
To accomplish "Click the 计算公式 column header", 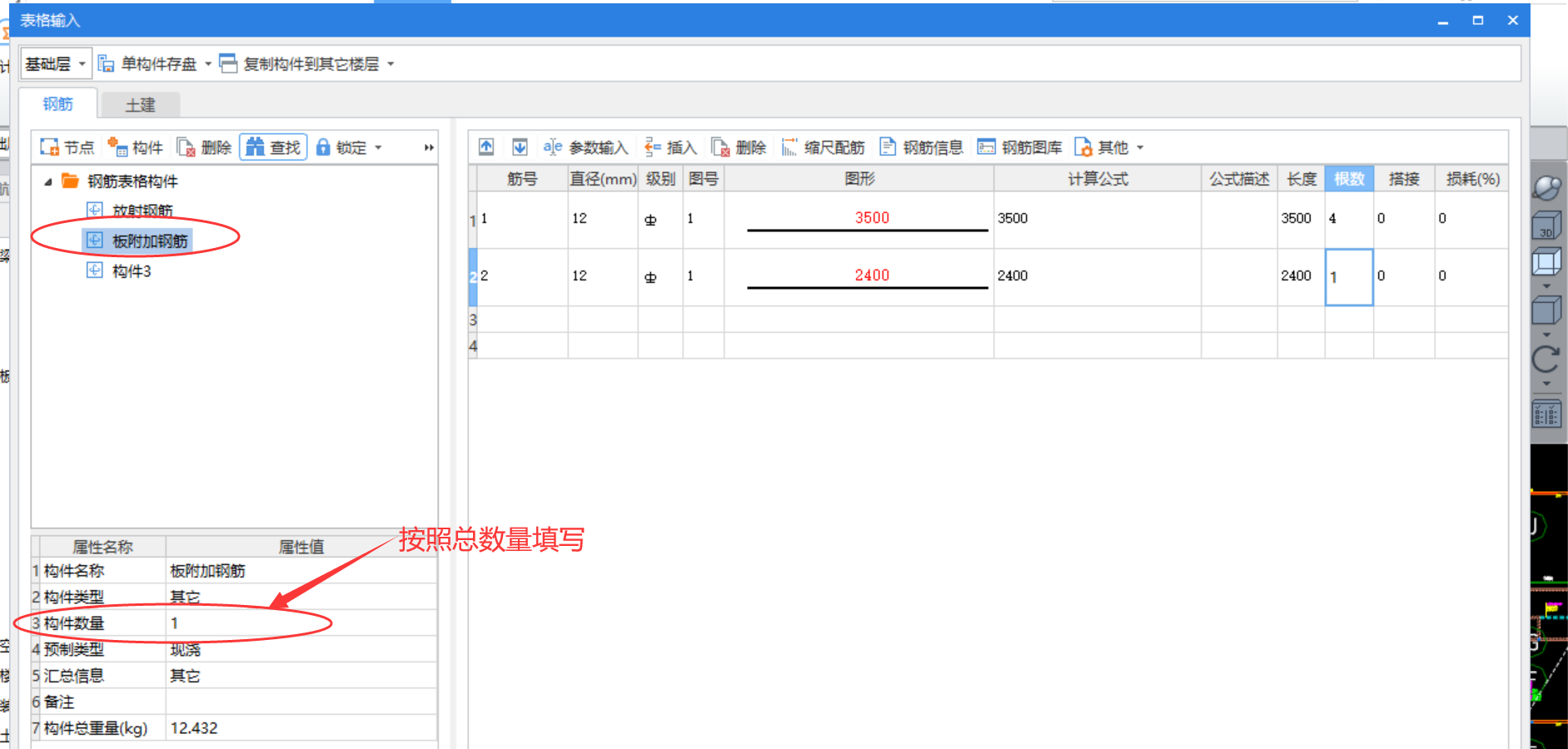I will click(1098, 179).
